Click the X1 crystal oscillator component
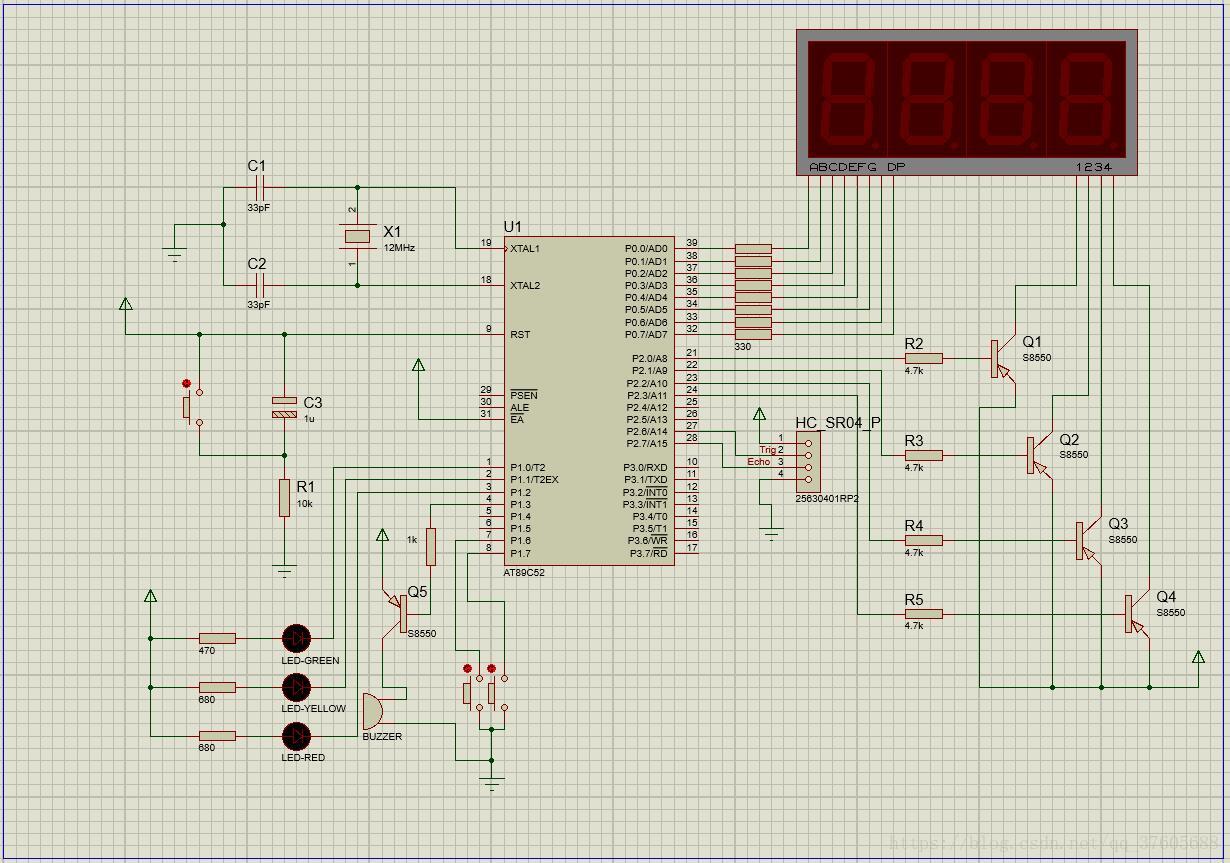Screen dimensions: 1230x863 pos(357,236)
